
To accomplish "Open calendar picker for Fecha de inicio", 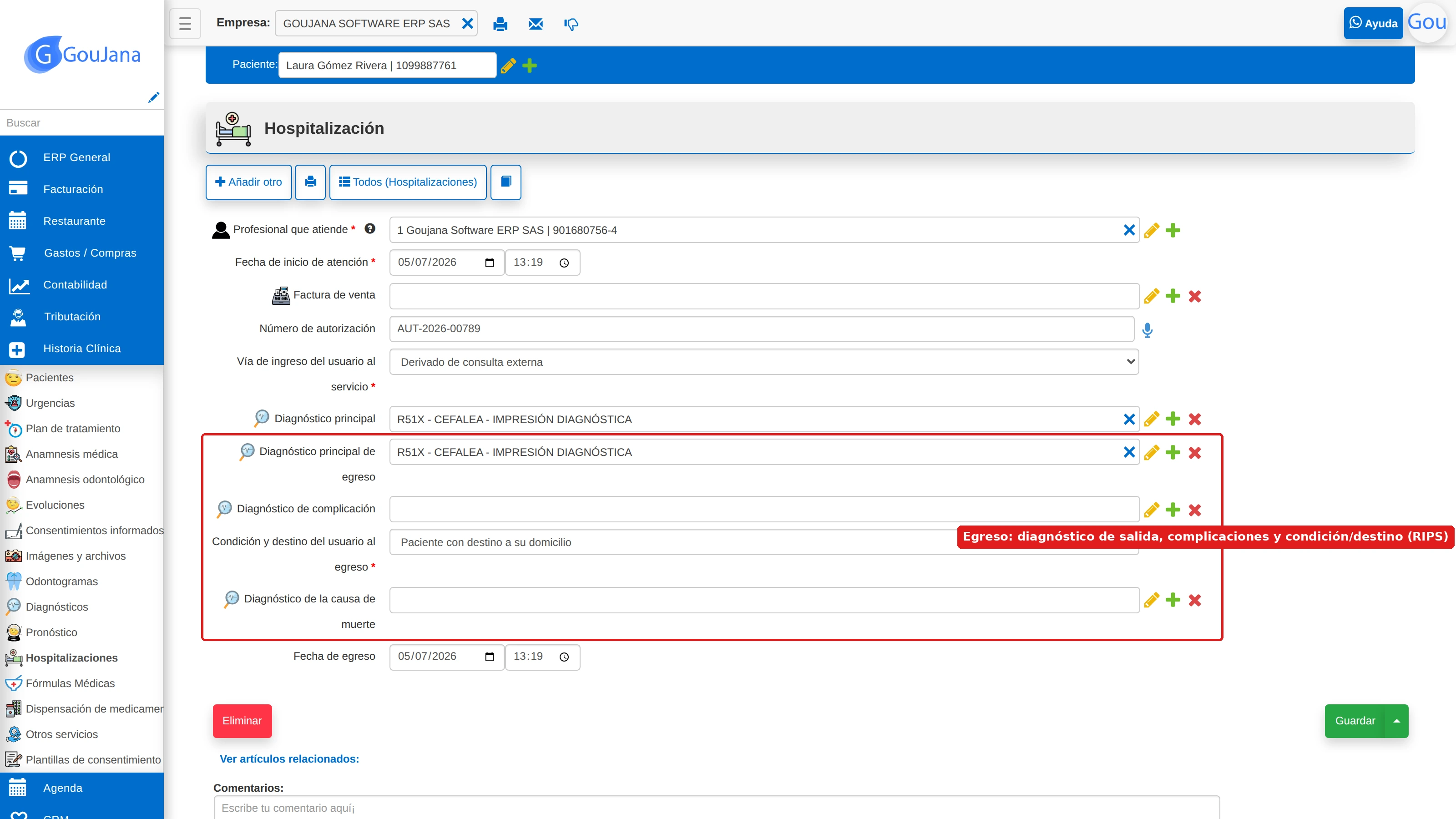I will pos(490,263).
